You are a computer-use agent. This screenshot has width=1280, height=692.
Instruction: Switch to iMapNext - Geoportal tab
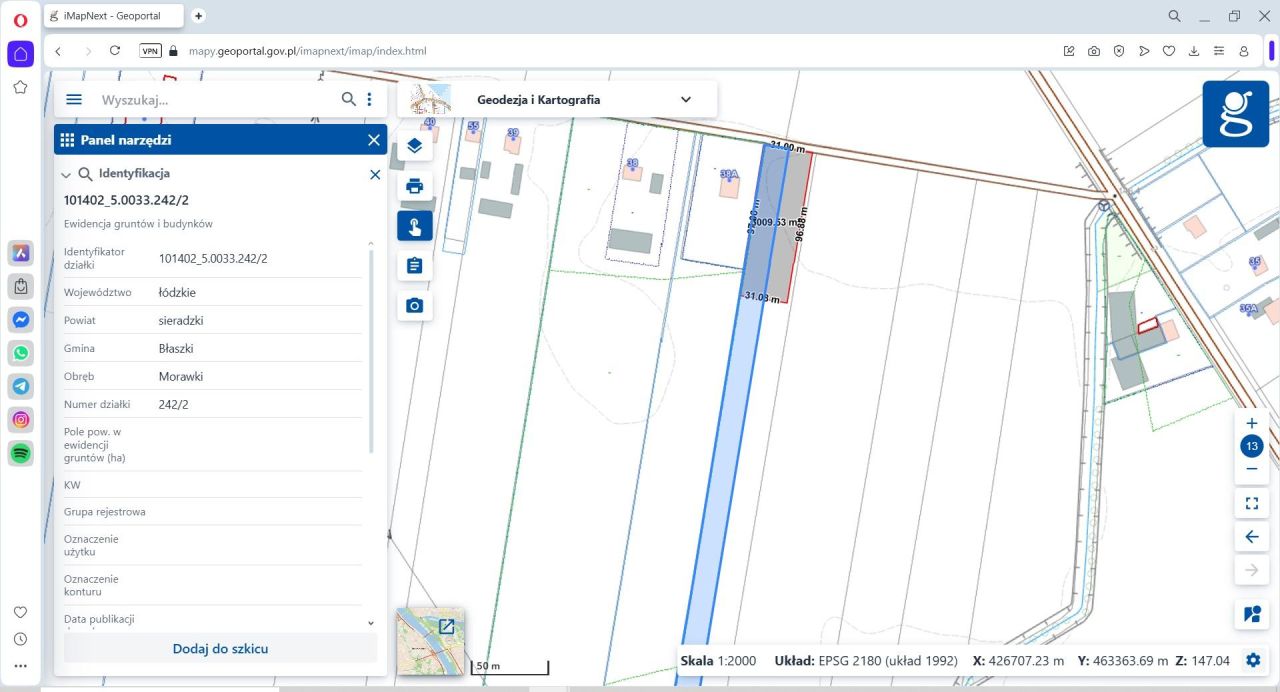(112, 16)
